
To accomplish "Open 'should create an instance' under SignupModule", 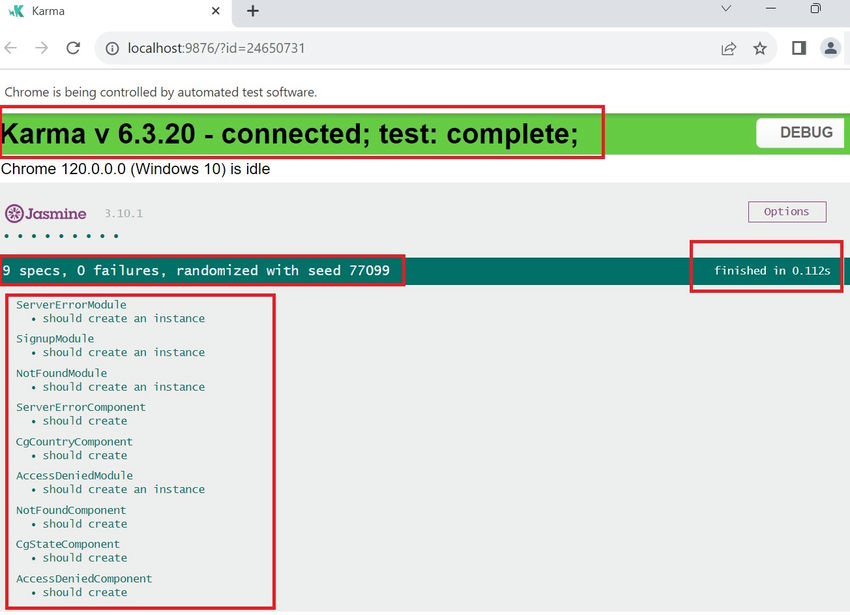I will click(x=124, y=353).
